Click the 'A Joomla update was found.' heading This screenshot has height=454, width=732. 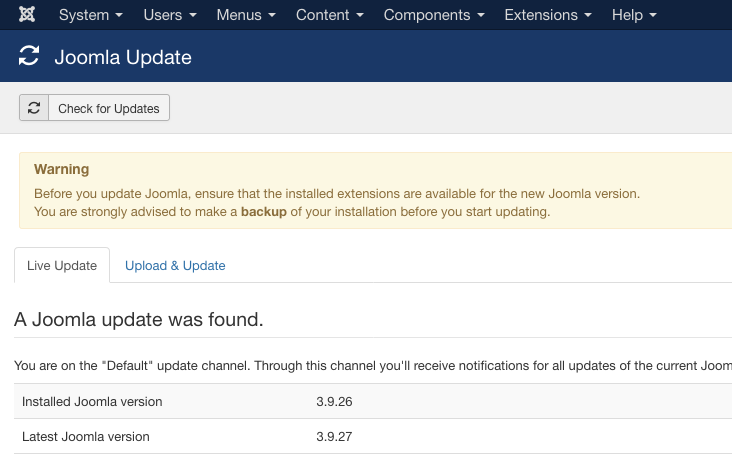click(139, 320)
